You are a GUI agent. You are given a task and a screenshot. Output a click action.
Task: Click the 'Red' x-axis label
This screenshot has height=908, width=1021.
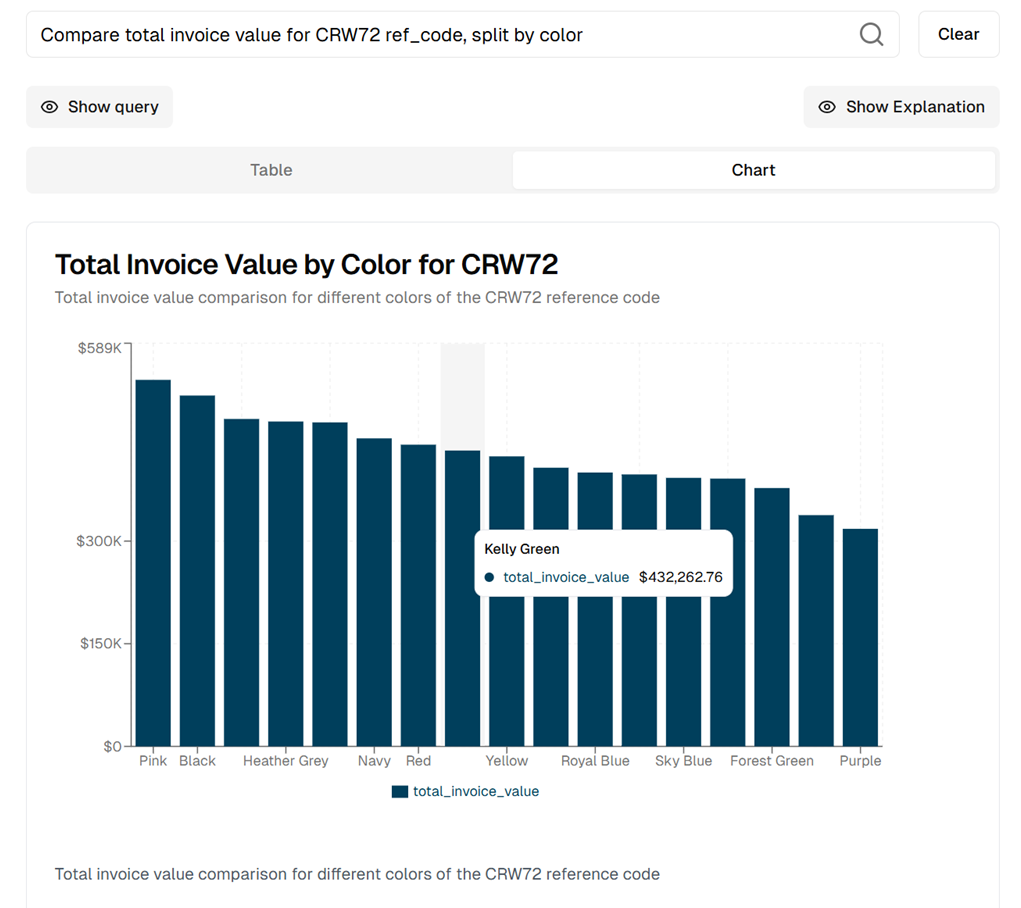[418, 761]
